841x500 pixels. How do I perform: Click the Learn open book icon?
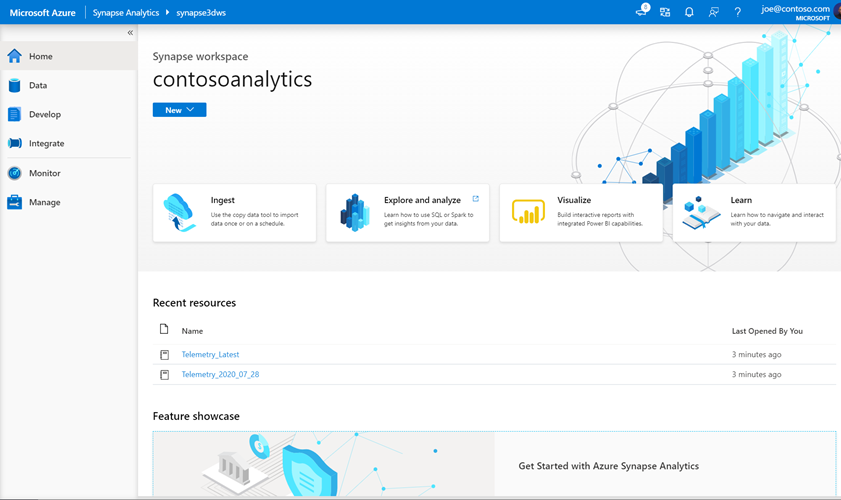tap(701, 213)
